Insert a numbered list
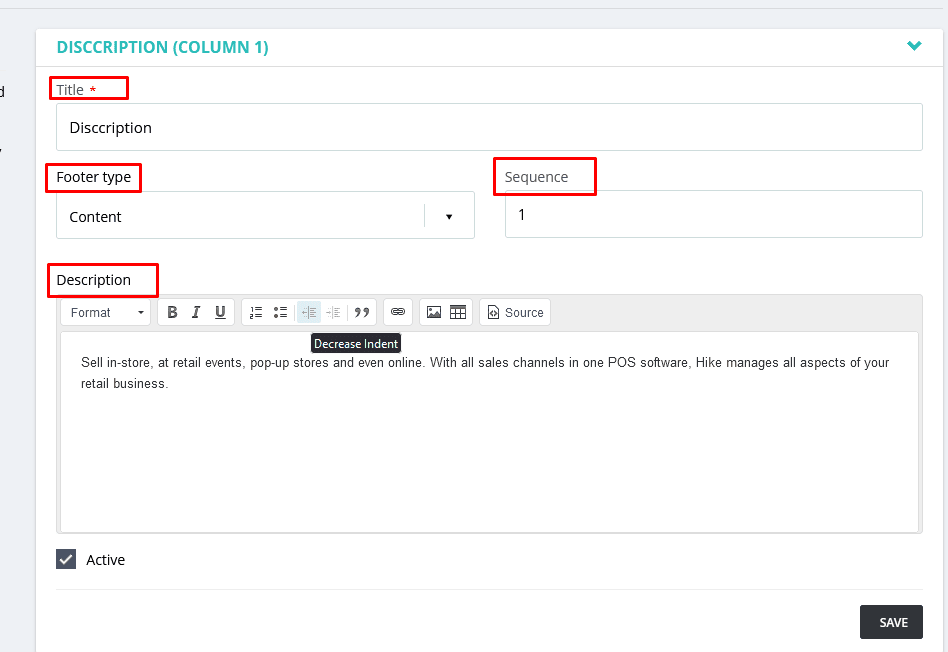 (x=256, y=312)
